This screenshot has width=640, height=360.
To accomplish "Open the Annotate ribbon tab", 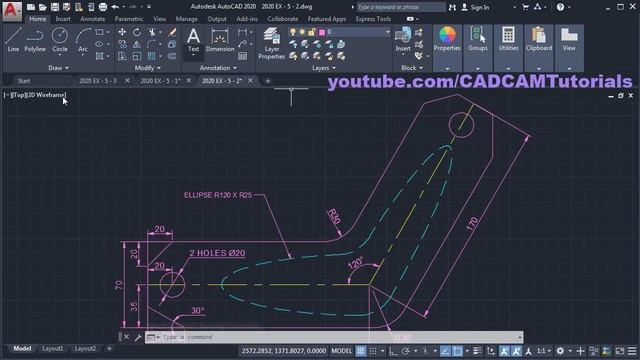I will tap(93, 19).
